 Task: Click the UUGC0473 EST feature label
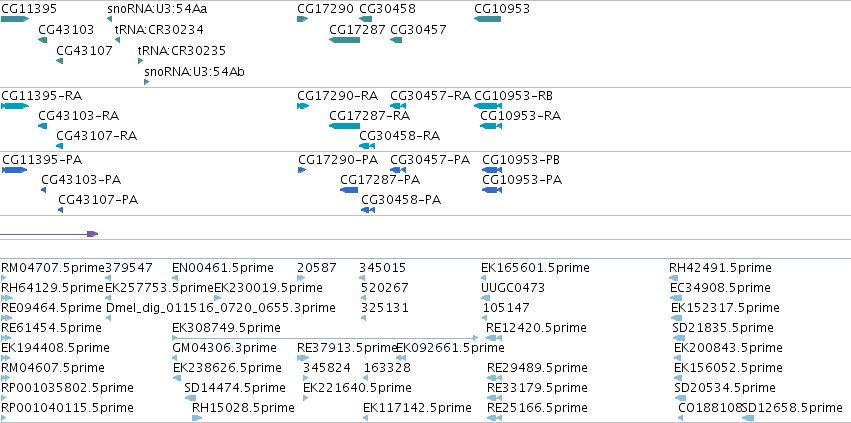(x=513, y=287)
